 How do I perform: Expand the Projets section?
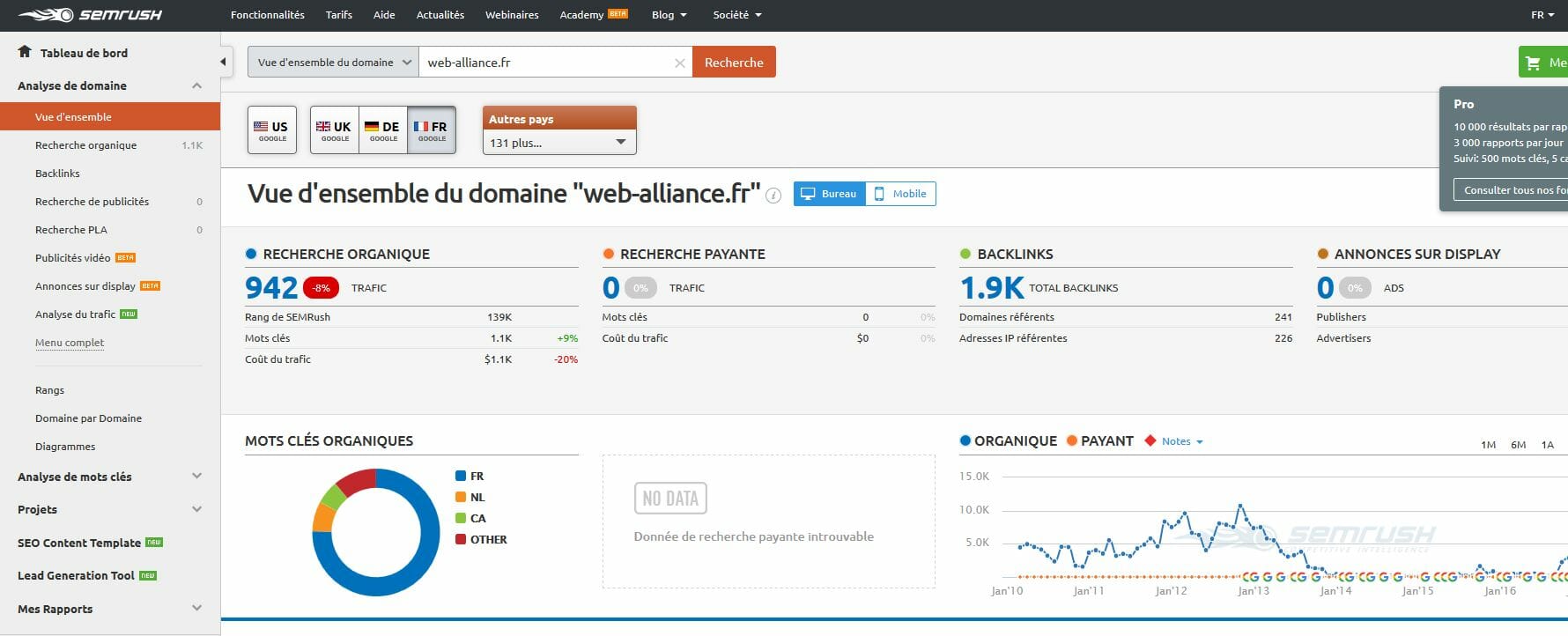[x=196, y=509]
